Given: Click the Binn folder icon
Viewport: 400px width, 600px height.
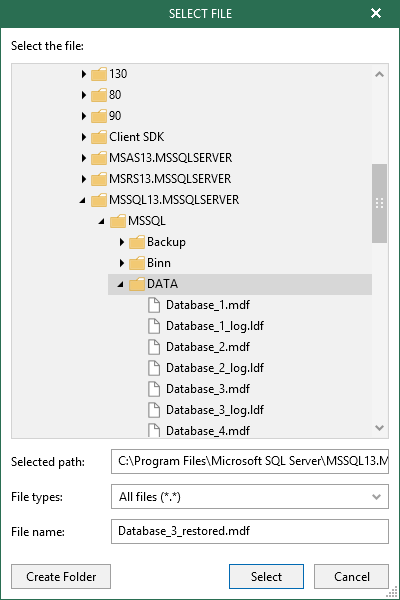Looking at the screenshot, I should [x=137, y=263].
